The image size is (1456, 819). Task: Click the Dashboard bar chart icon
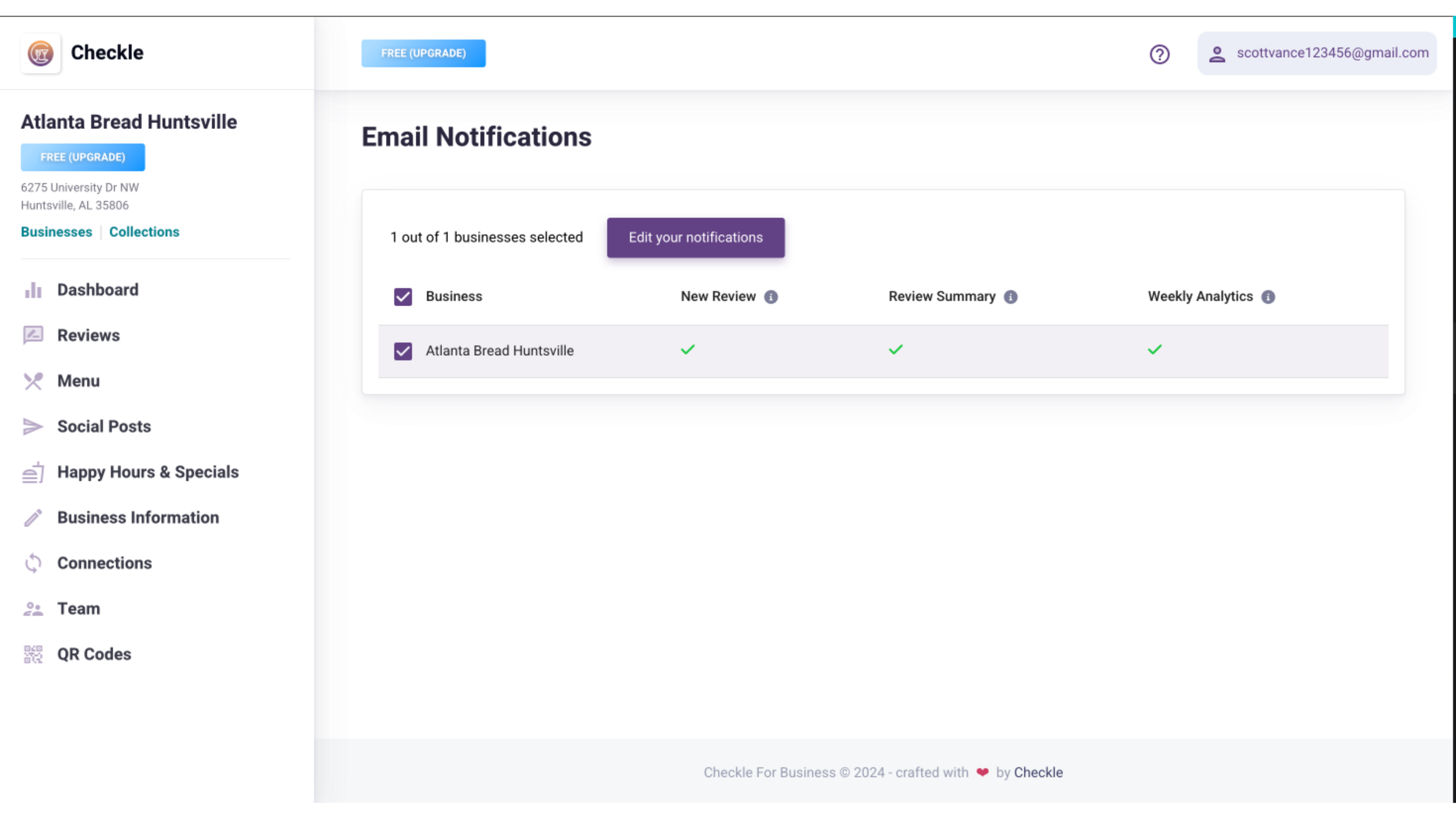[x=33, y=290]
